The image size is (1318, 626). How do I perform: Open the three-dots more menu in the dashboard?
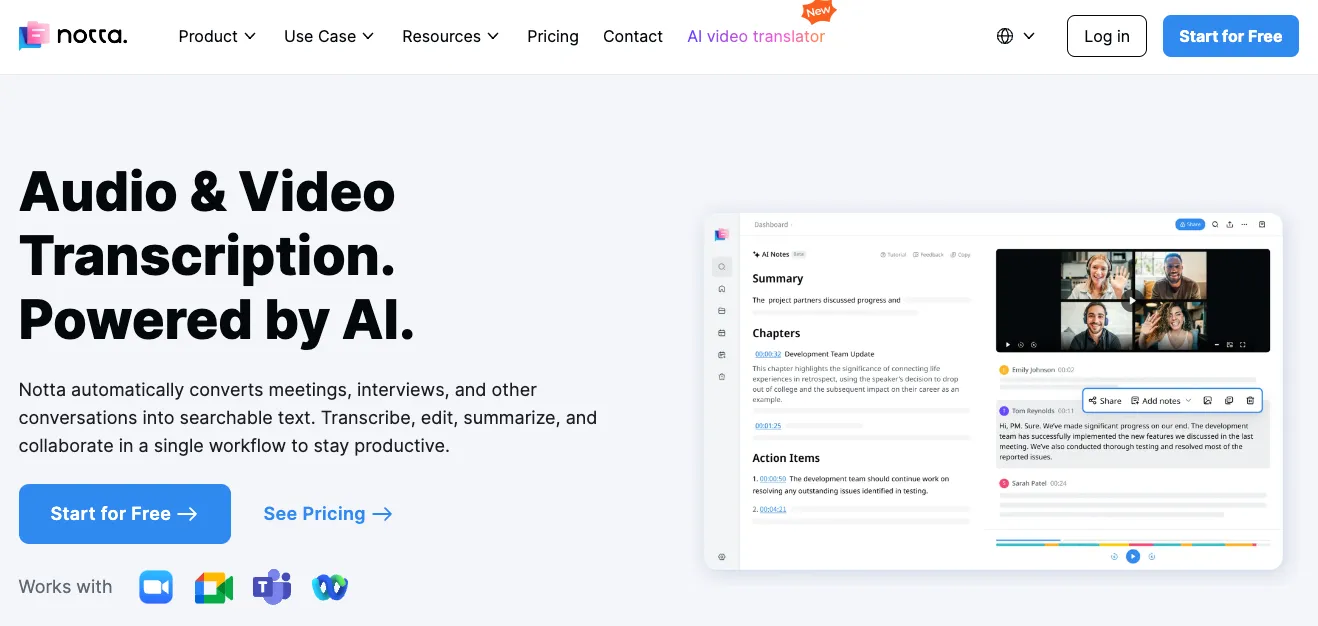[x=1245, y=225]
